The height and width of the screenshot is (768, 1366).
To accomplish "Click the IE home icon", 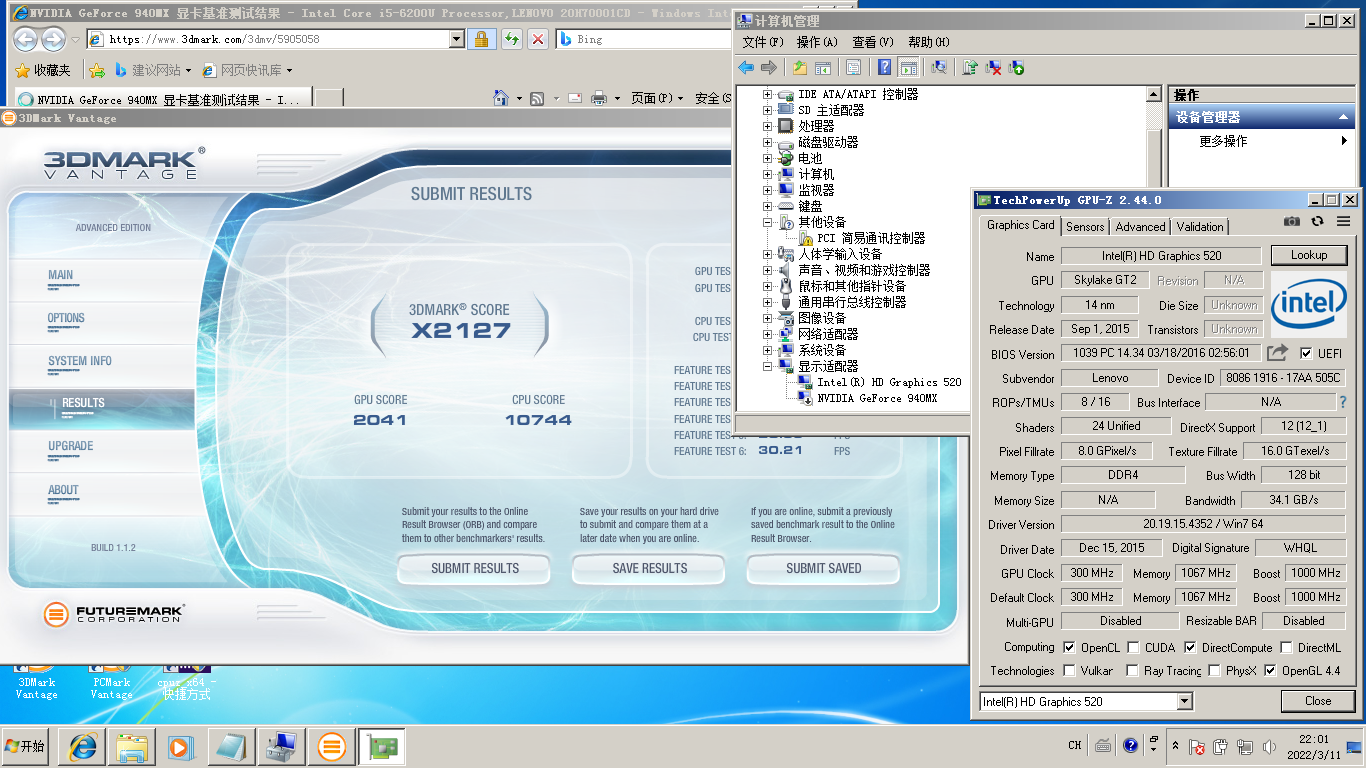I will coord(502,98).
